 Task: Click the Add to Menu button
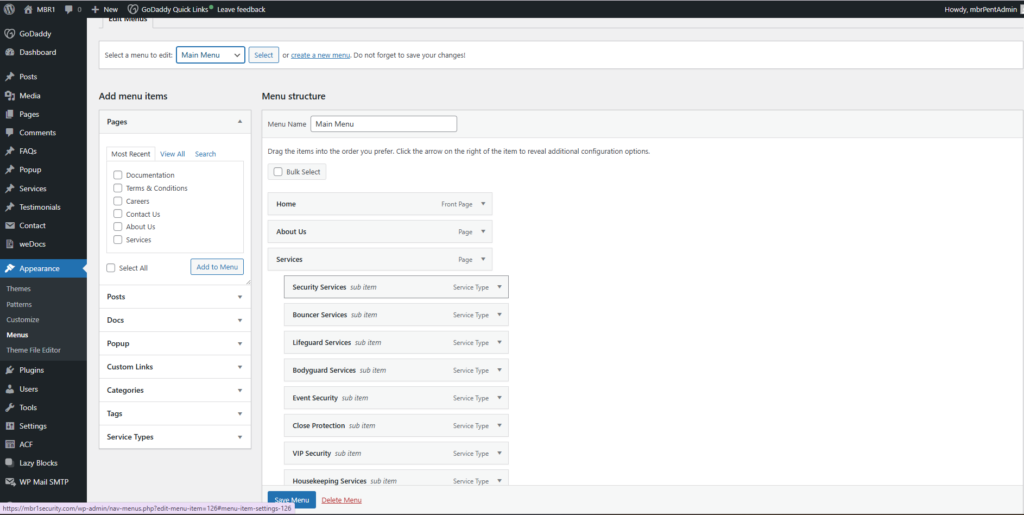(x=217, y=267)
